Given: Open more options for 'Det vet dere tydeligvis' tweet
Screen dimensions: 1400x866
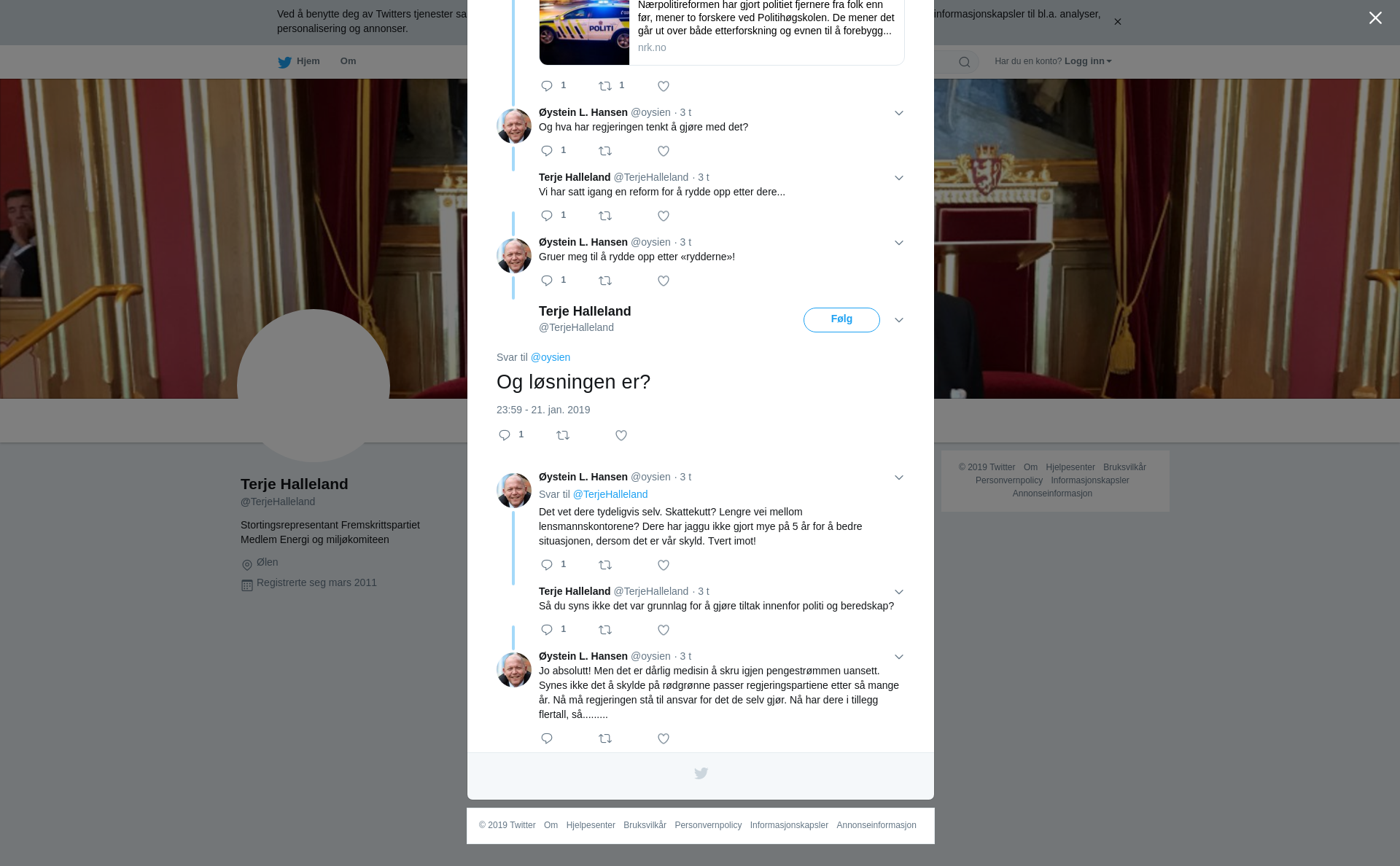Looking at the screenshot, I should [x=899, y=478].
